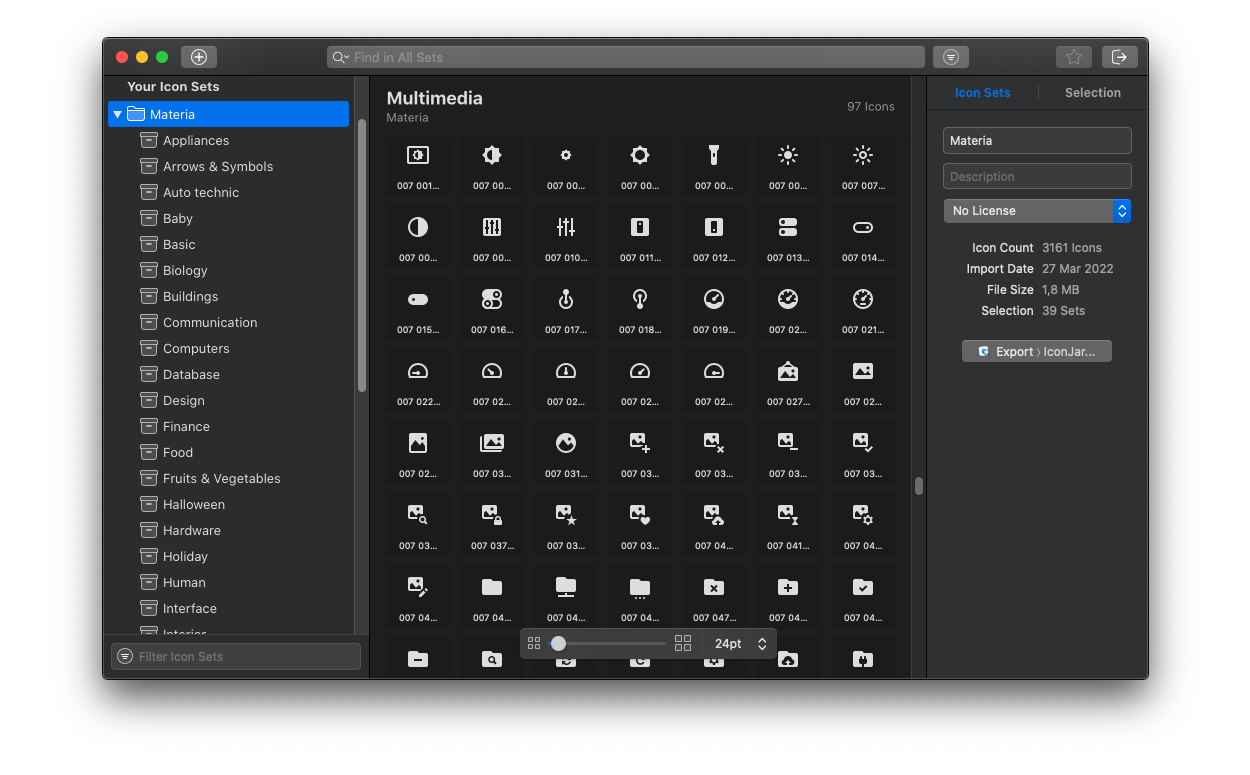Select the flashlight icon in the grid
The height and width of the screenshot is (775, 1250).
pyautogui.click(x=714, y=155)
